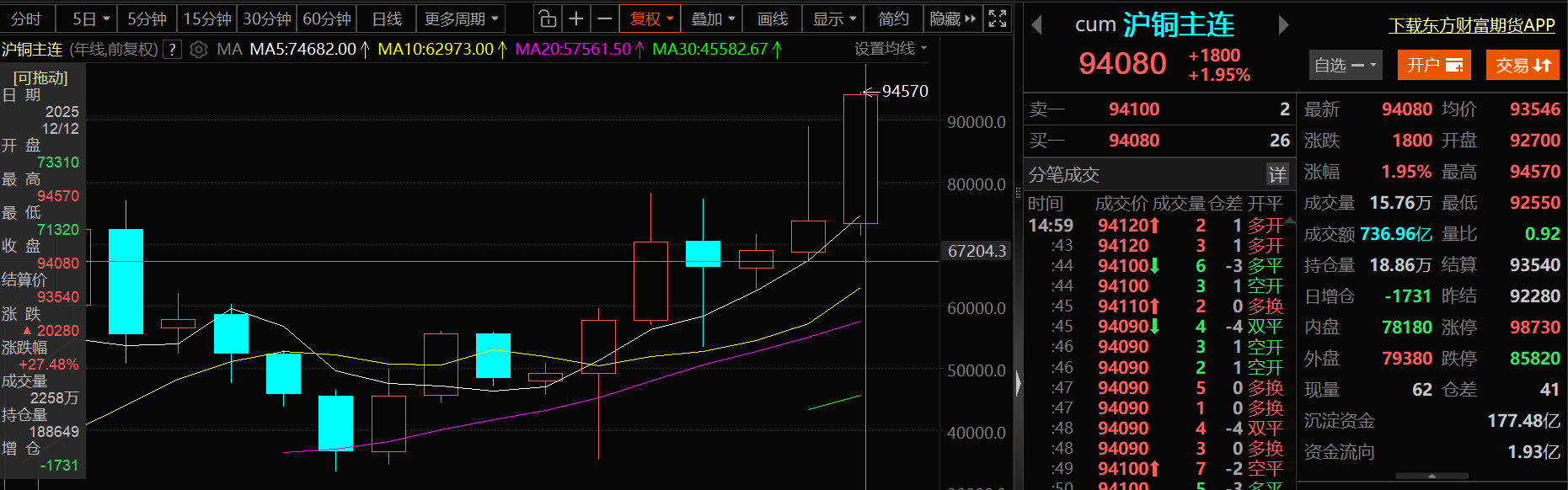Image resolution: width=1568 pixels, height=490 pixels.
Task: Go to next contract with right arrow
Action: (1283, 25)
